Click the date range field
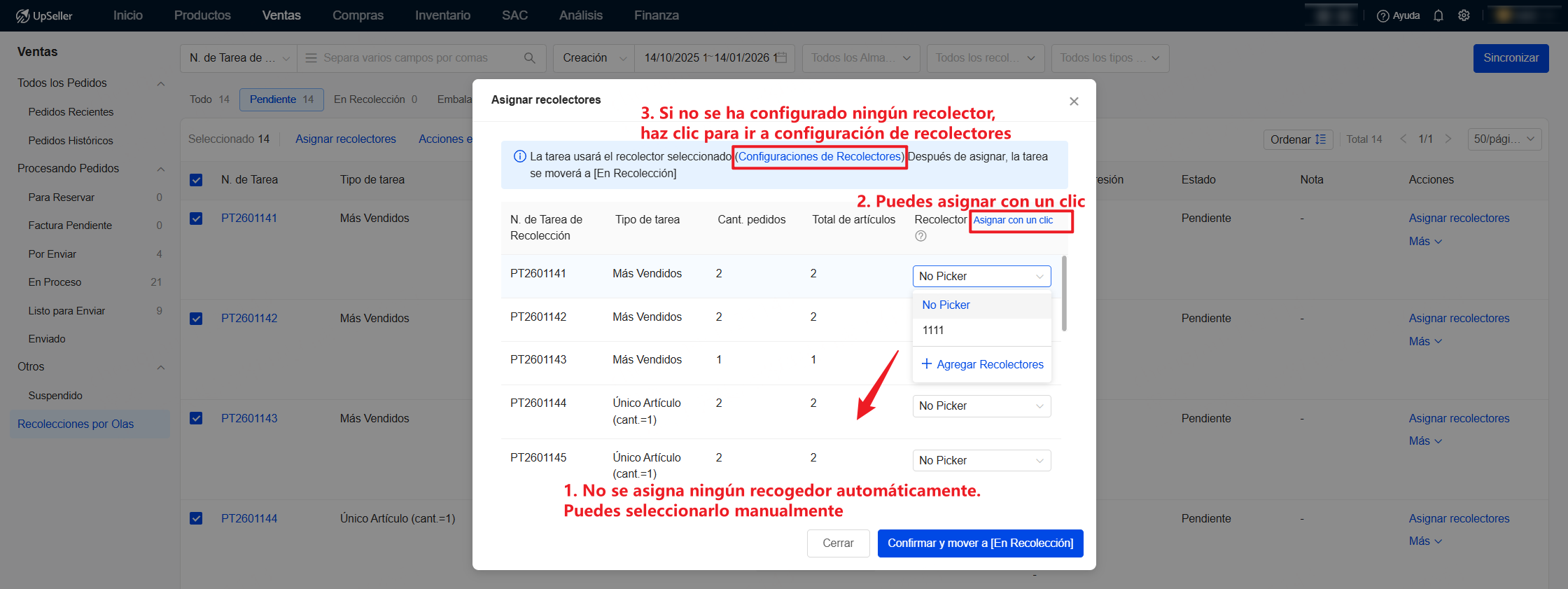This screenshot has width=1568, height=589. tap(714, 58)
